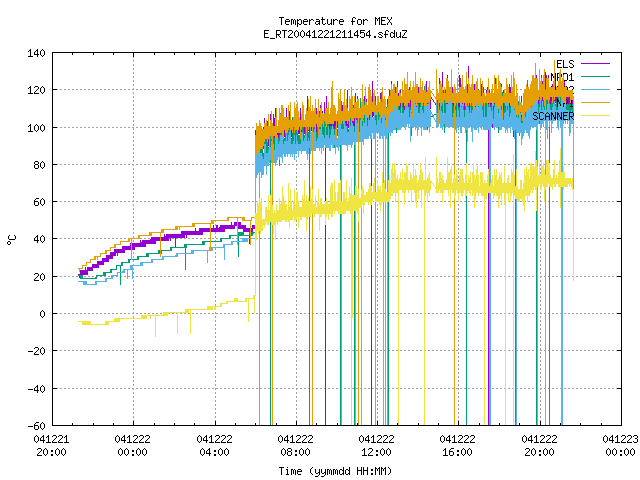This screenshot has width=640, height=480.
Task: Click the y-axis tick label '80'
Action: 39,164
